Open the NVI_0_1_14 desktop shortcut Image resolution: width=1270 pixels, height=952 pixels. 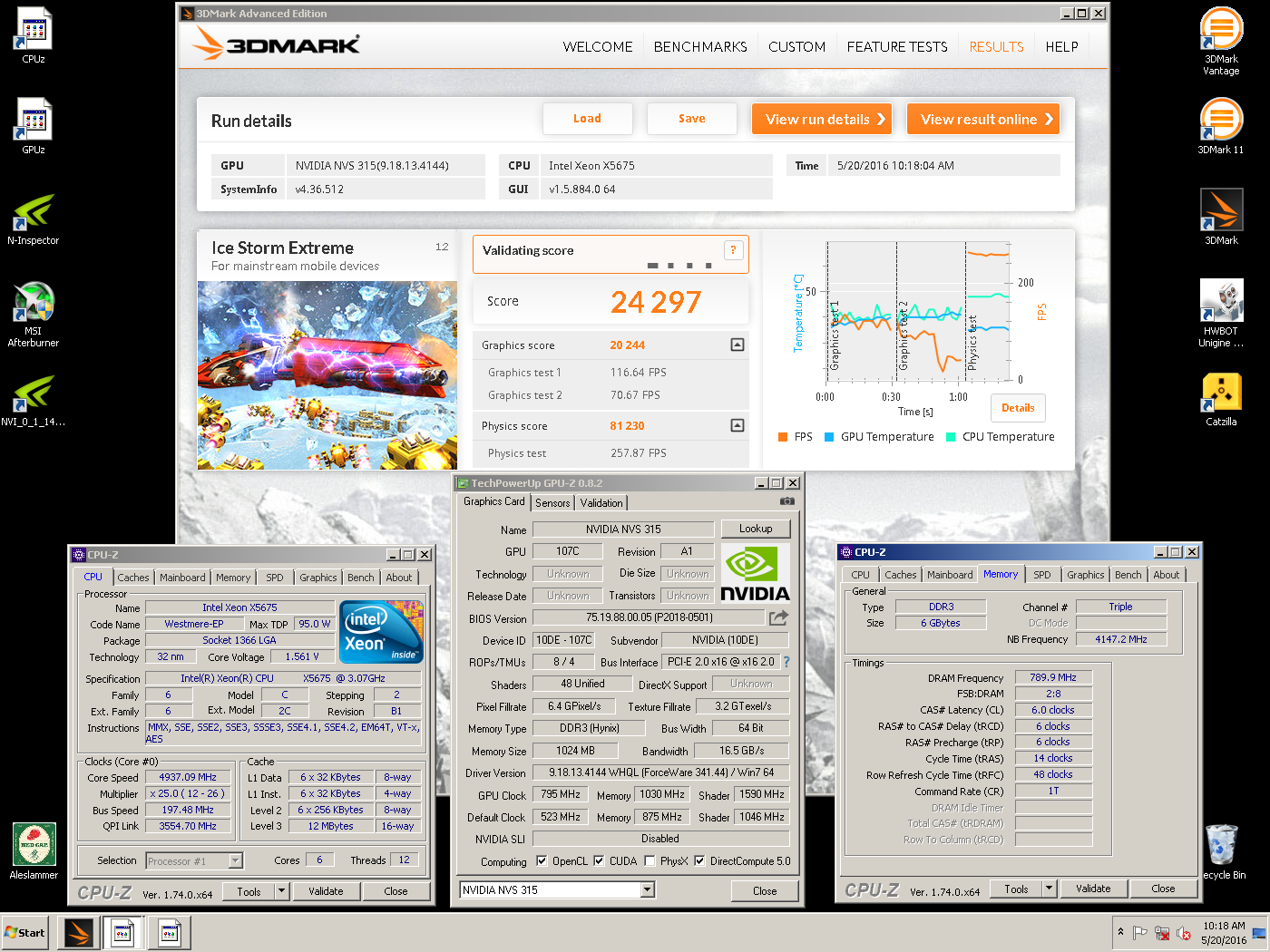coord(34,399)
